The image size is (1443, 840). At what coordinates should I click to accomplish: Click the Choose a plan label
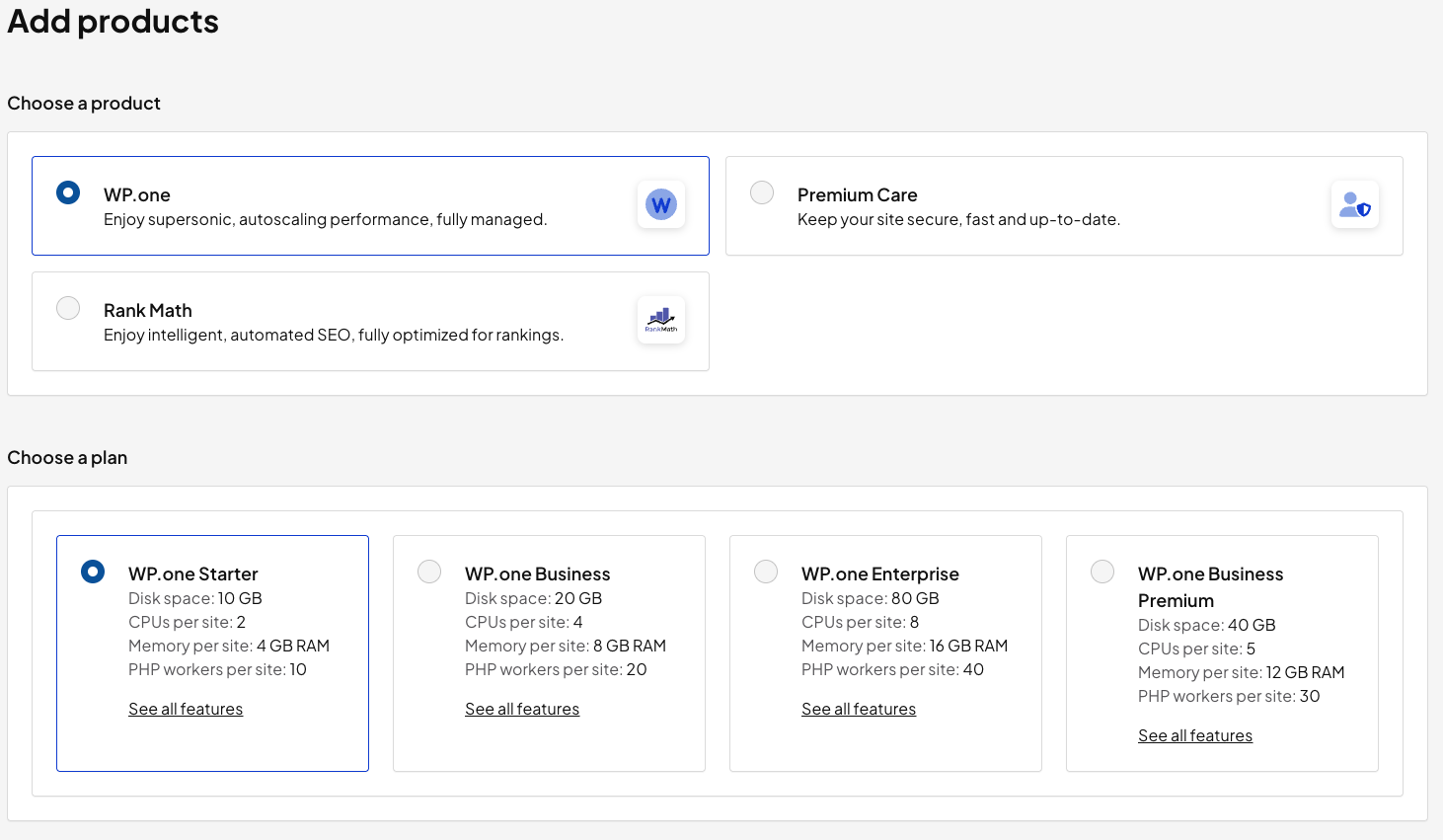(67, 457)
